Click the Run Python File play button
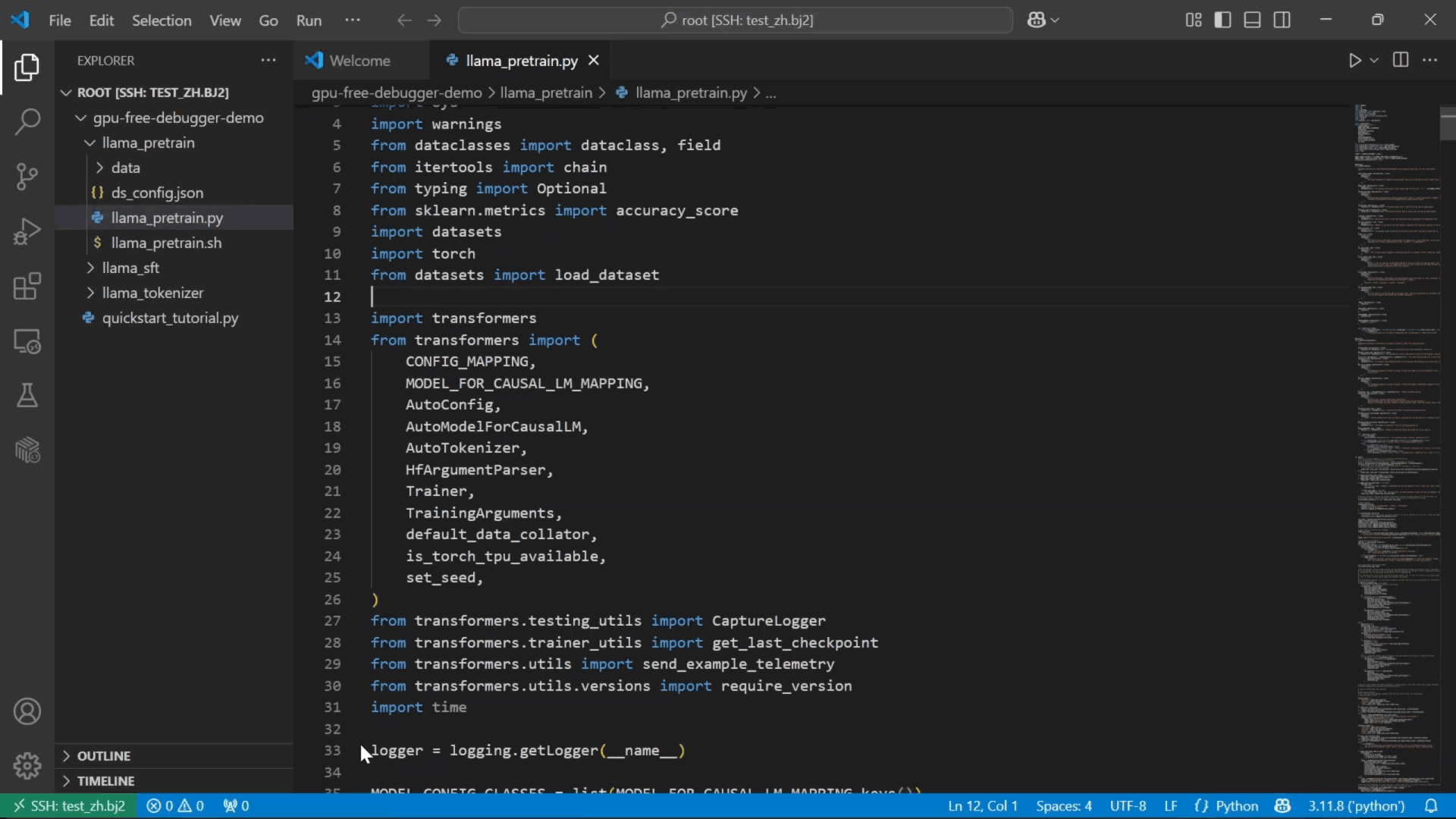This screenshot has height=819, width=1456. click(x=1354, y=61)
